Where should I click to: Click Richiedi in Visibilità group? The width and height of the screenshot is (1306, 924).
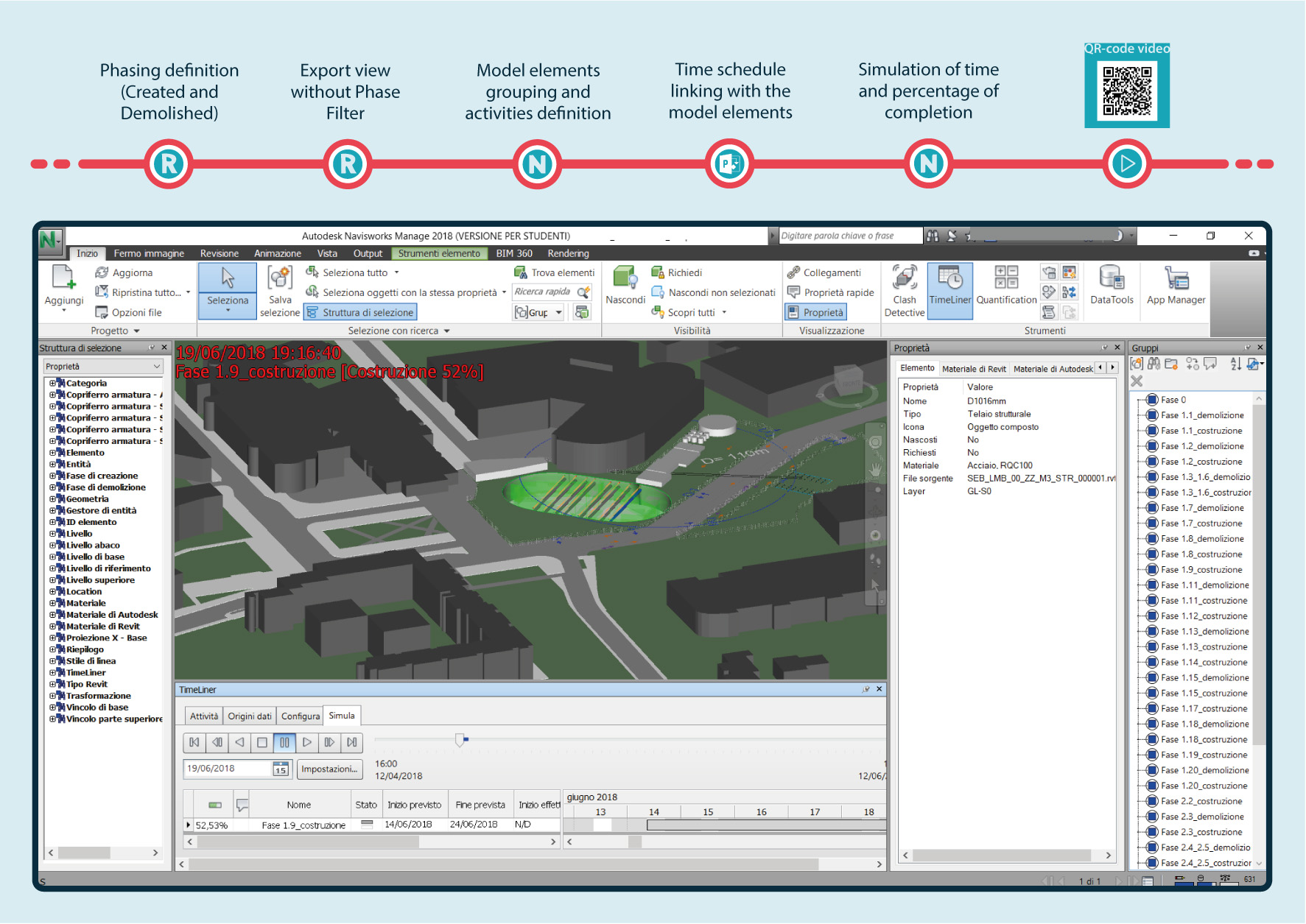pos(676,272)
